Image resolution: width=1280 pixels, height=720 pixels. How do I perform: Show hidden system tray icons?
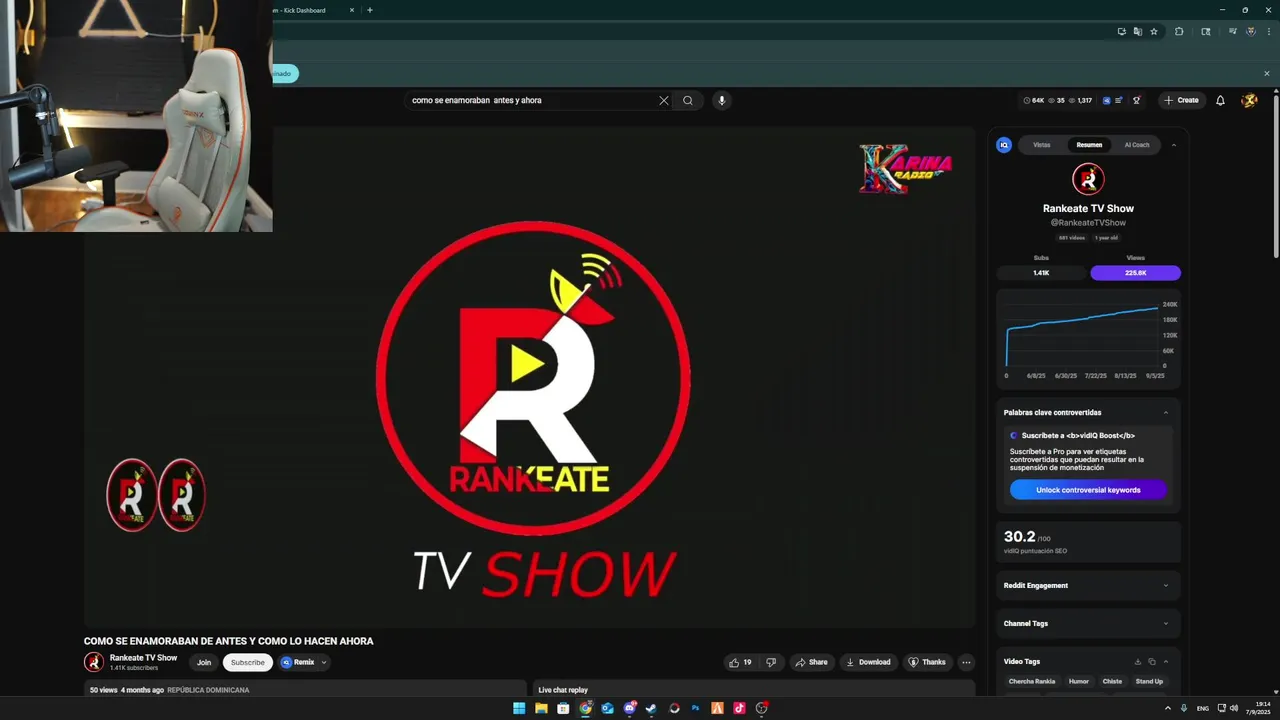1167,708
